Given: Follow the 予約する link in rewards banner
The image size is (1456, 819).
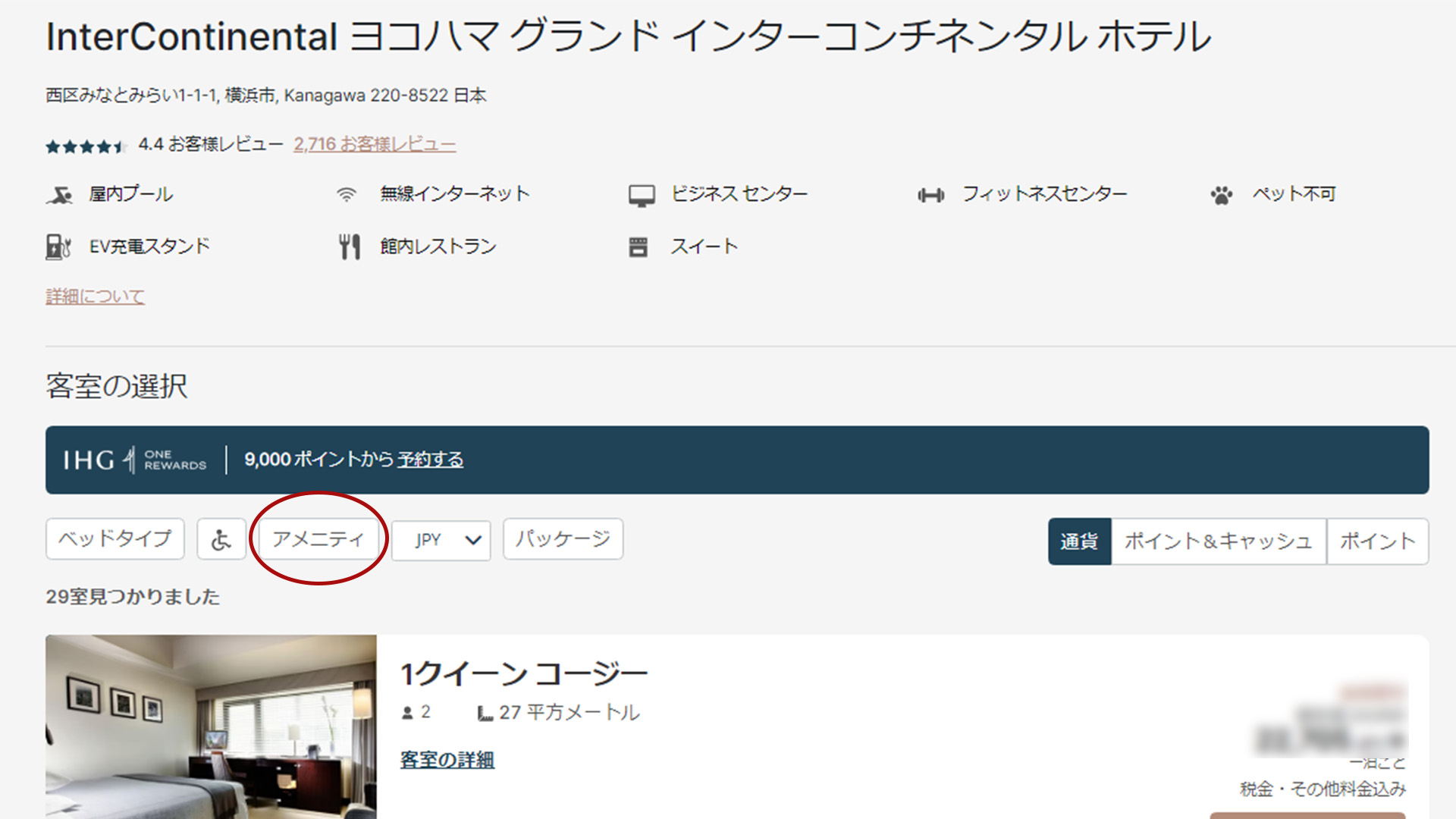Looking at the screenshot, I should pos(430,460).
